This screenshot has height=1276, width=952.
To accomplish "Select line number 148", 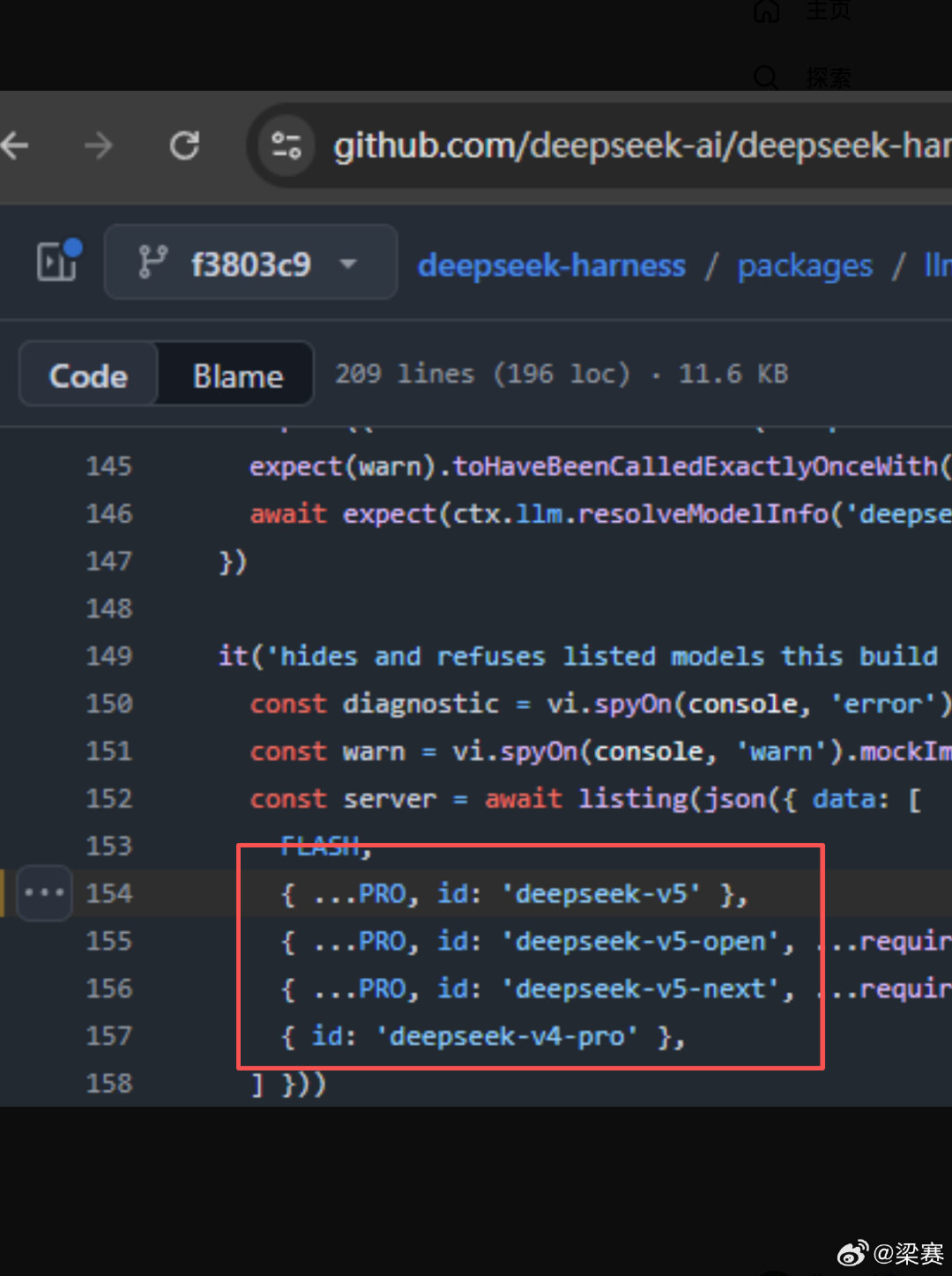I will tap(109, 608).
